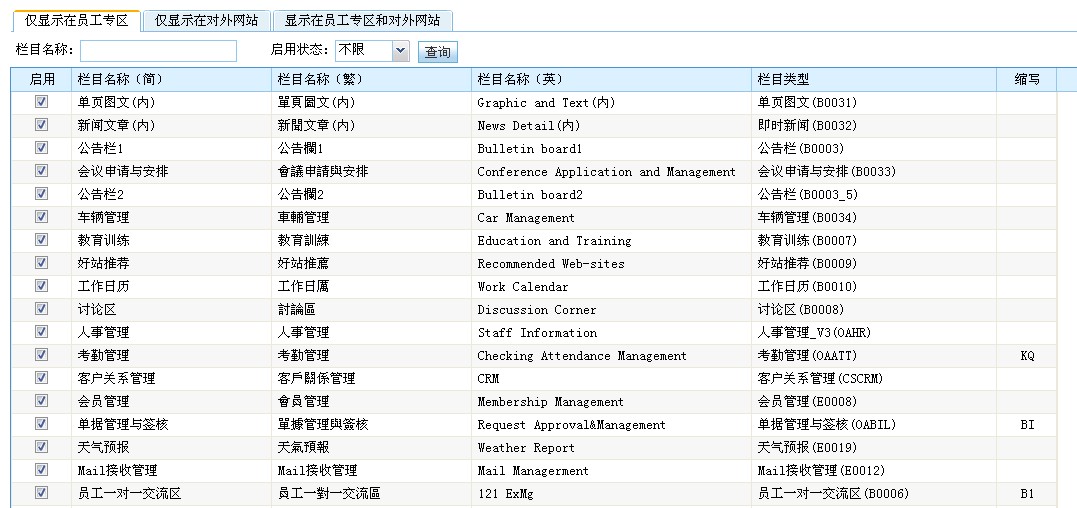This screenshot has width=1077, height=508.
Task: Select the 仅显示在员工专区 tab
Action: click(76, 20)
